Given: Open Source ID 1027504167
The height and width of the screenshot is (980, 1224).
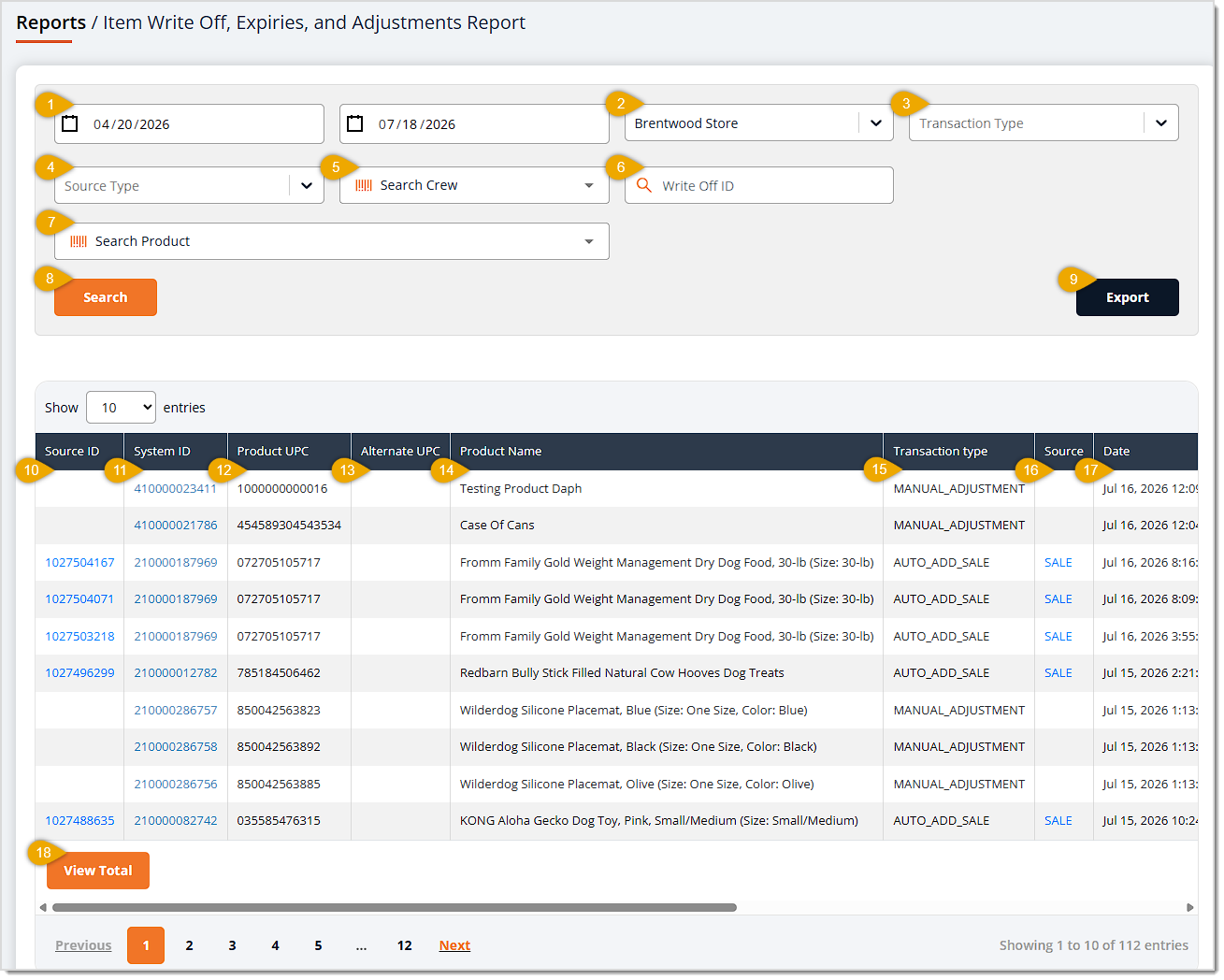Looking at the screenshot, I should click(79, 562).
